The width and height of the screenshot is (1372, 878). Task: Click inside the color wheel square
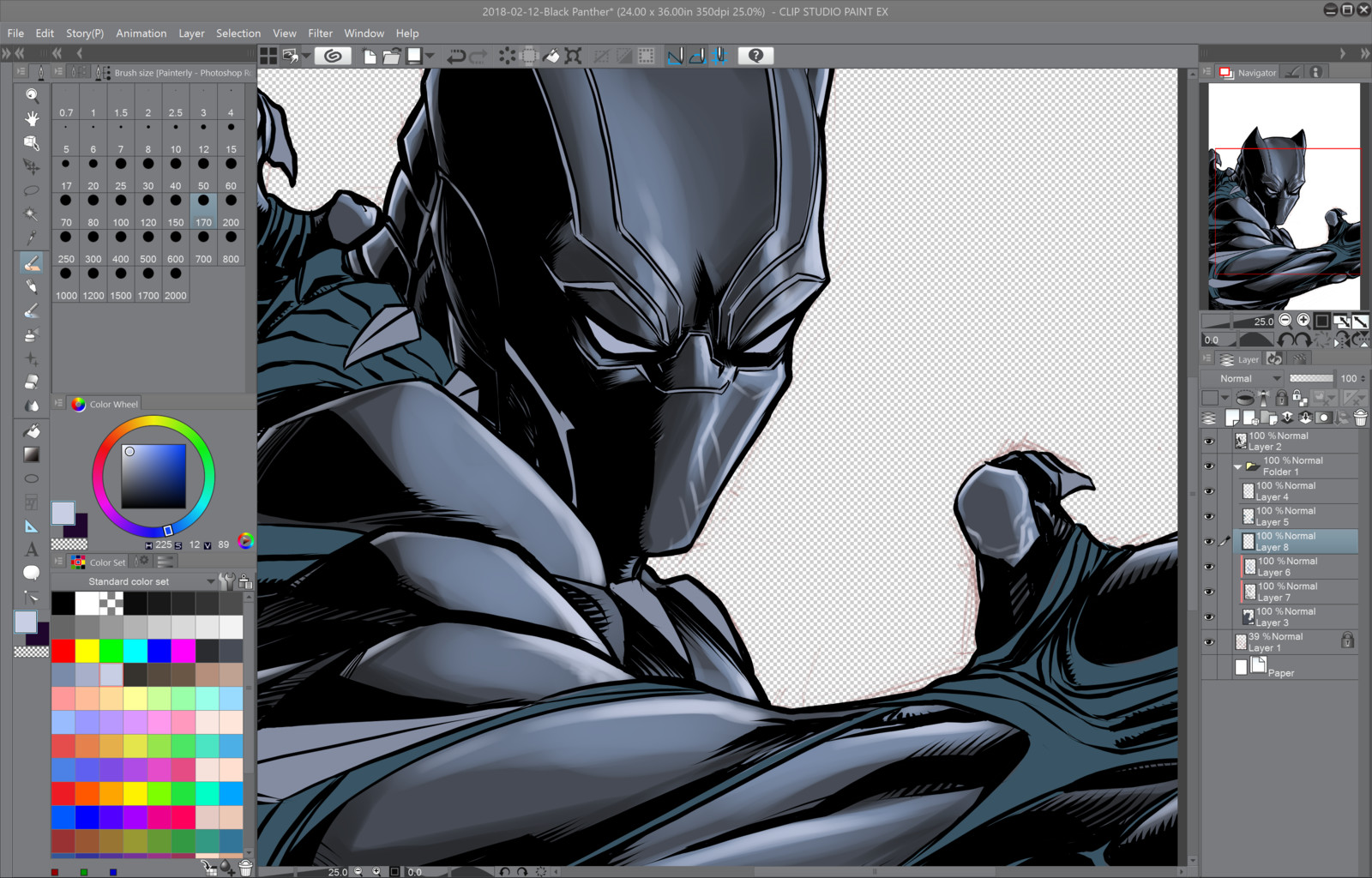[153, 476]
